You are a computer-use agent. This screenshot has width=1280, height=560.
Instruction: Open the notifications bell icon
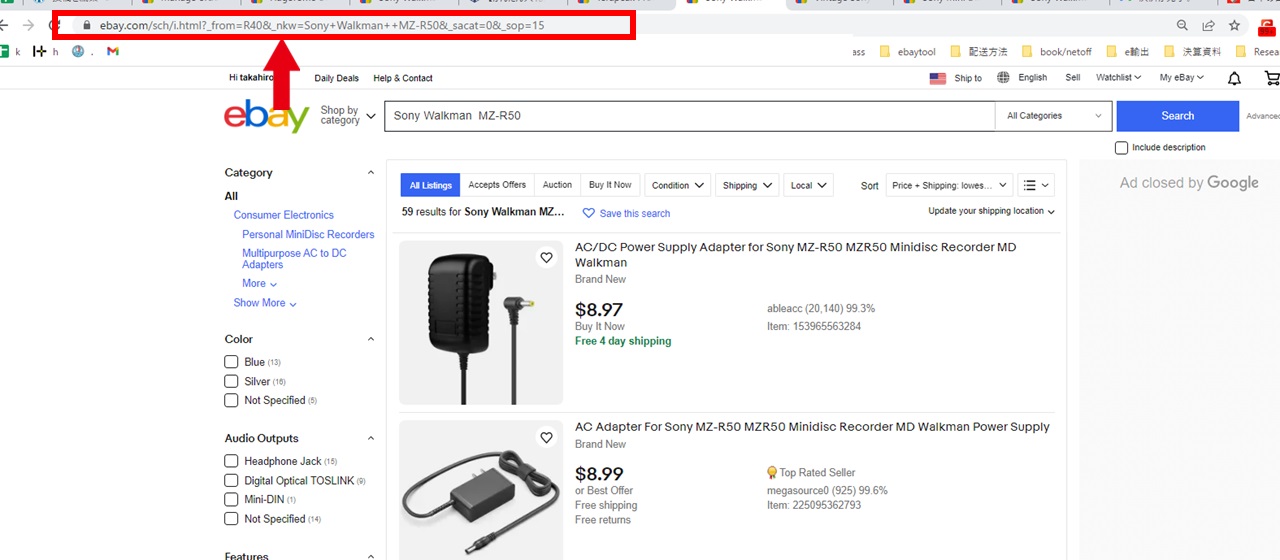click(1234, 78)
